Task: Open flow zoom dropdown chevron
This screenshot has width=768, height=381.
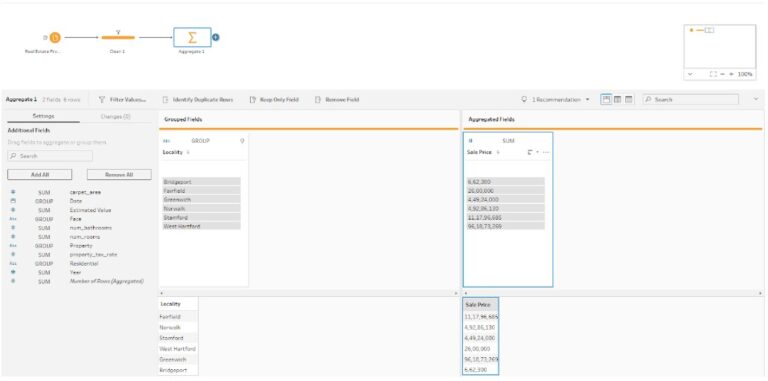Action: click(x=690, y=74)
